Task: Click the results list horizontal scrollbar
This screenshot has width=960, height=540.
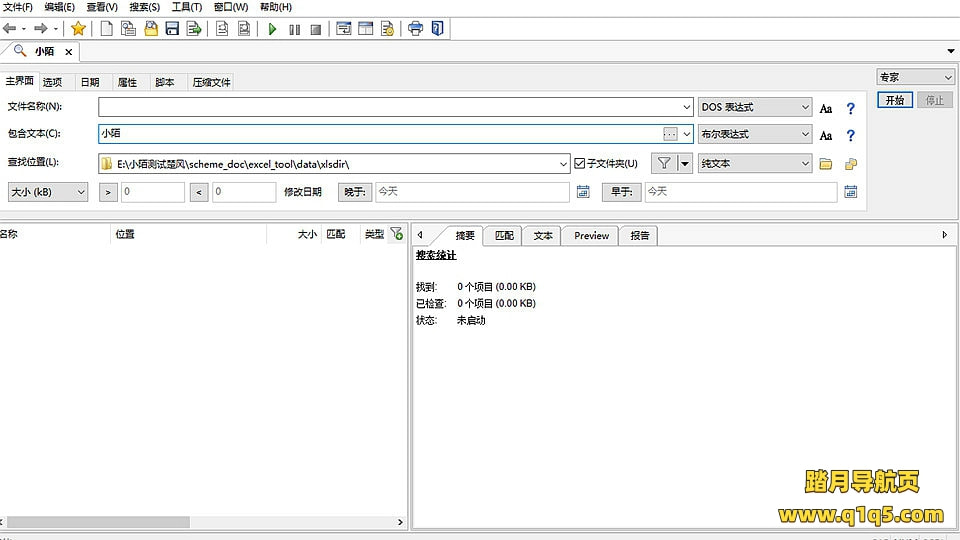Action: click(x=100, y=522)
